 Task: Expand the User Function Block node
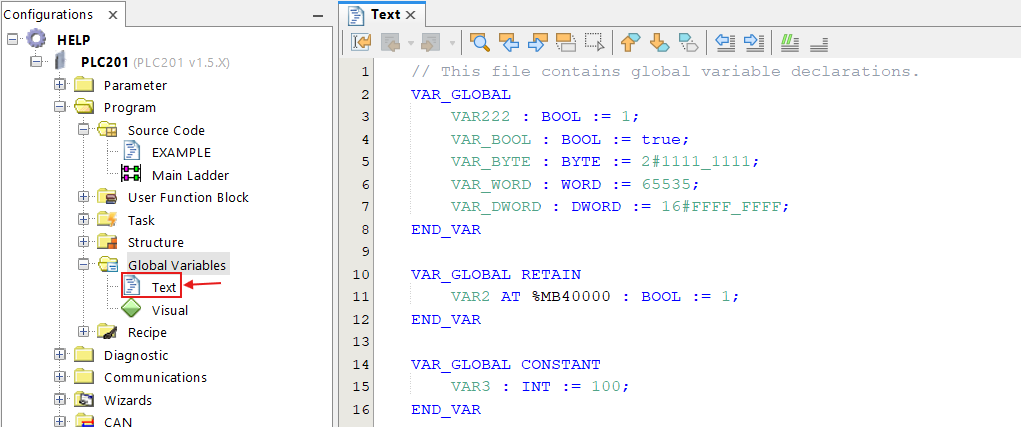click(x=84, y=197)
